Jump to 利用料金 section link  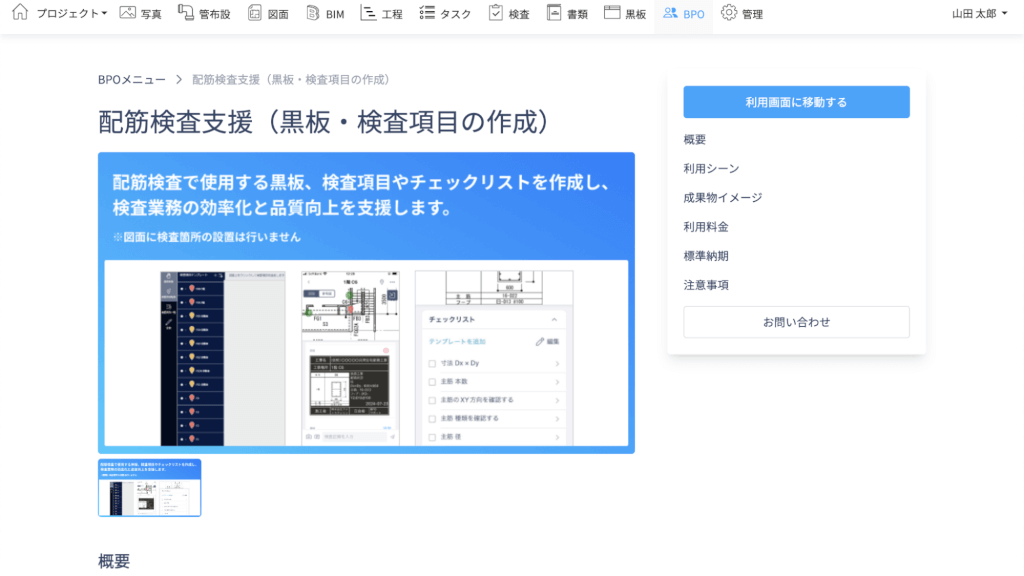(x=706, y=227)
